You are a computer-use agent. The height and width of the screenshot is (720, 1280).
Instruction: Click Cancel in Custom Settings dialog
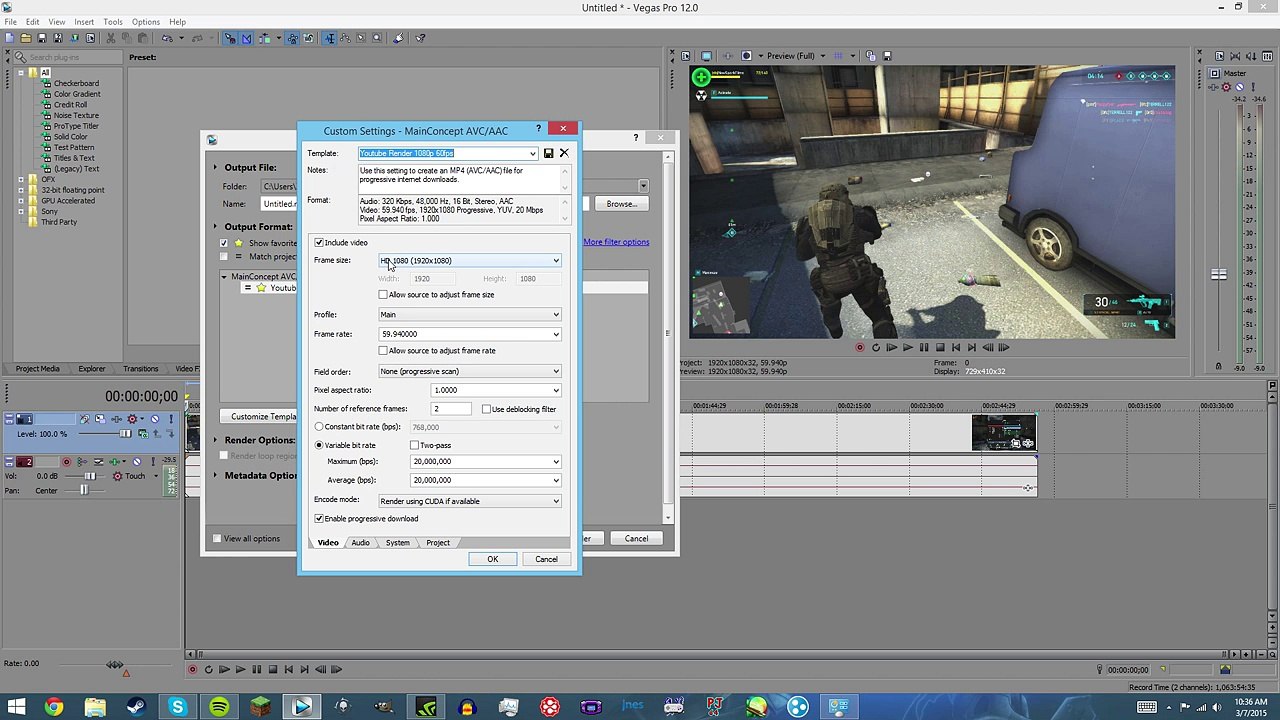click(546, 559)
